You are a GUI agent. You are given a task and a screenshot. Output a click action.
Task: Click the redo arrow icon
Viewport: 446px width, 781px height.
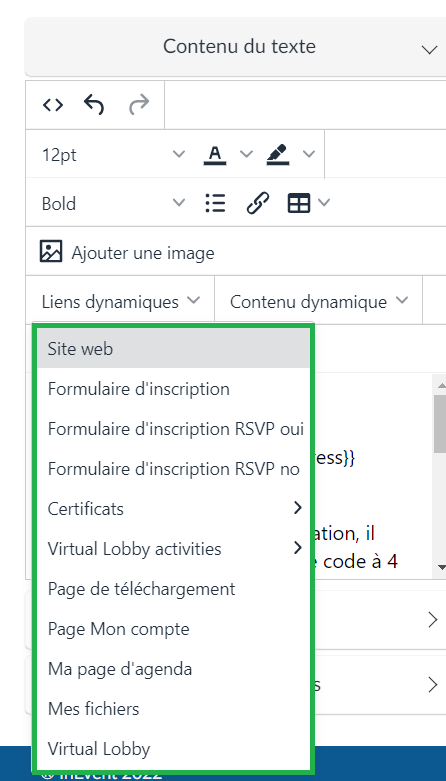pos(139,105)
